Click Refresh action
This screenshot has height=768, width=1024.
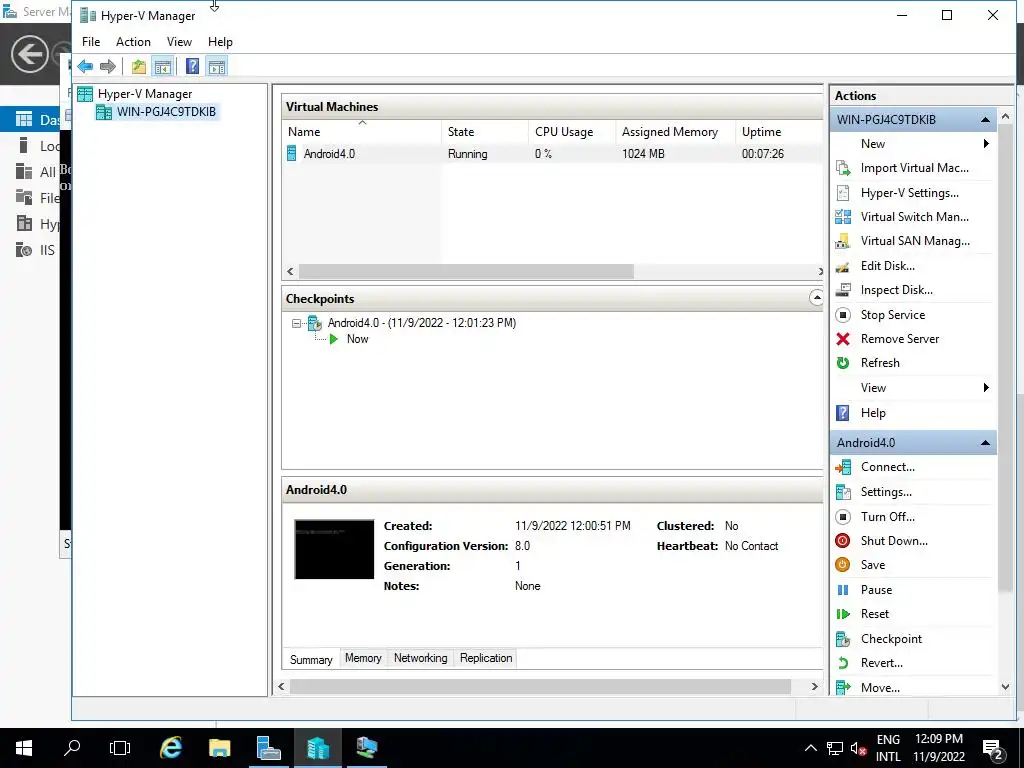pyautogui.click(x=880, y=363)
